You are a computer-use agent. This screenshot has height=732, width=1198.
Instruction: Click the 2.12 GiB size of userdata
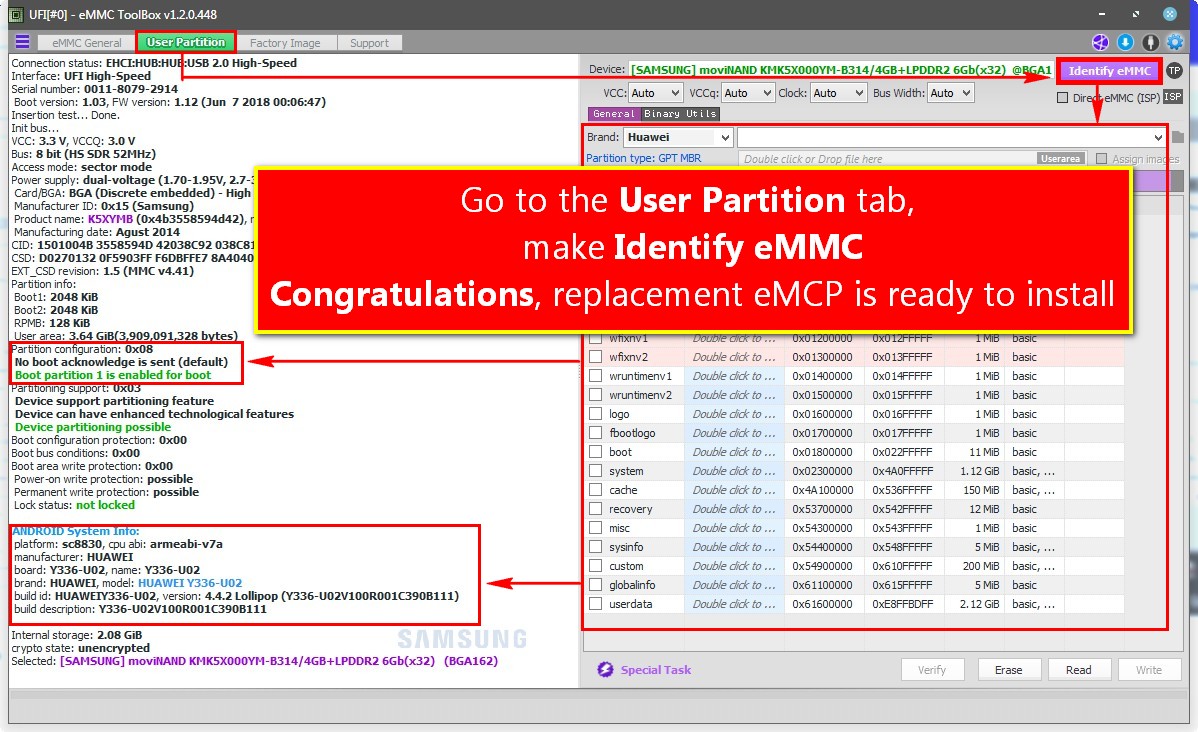click(979, 604)
